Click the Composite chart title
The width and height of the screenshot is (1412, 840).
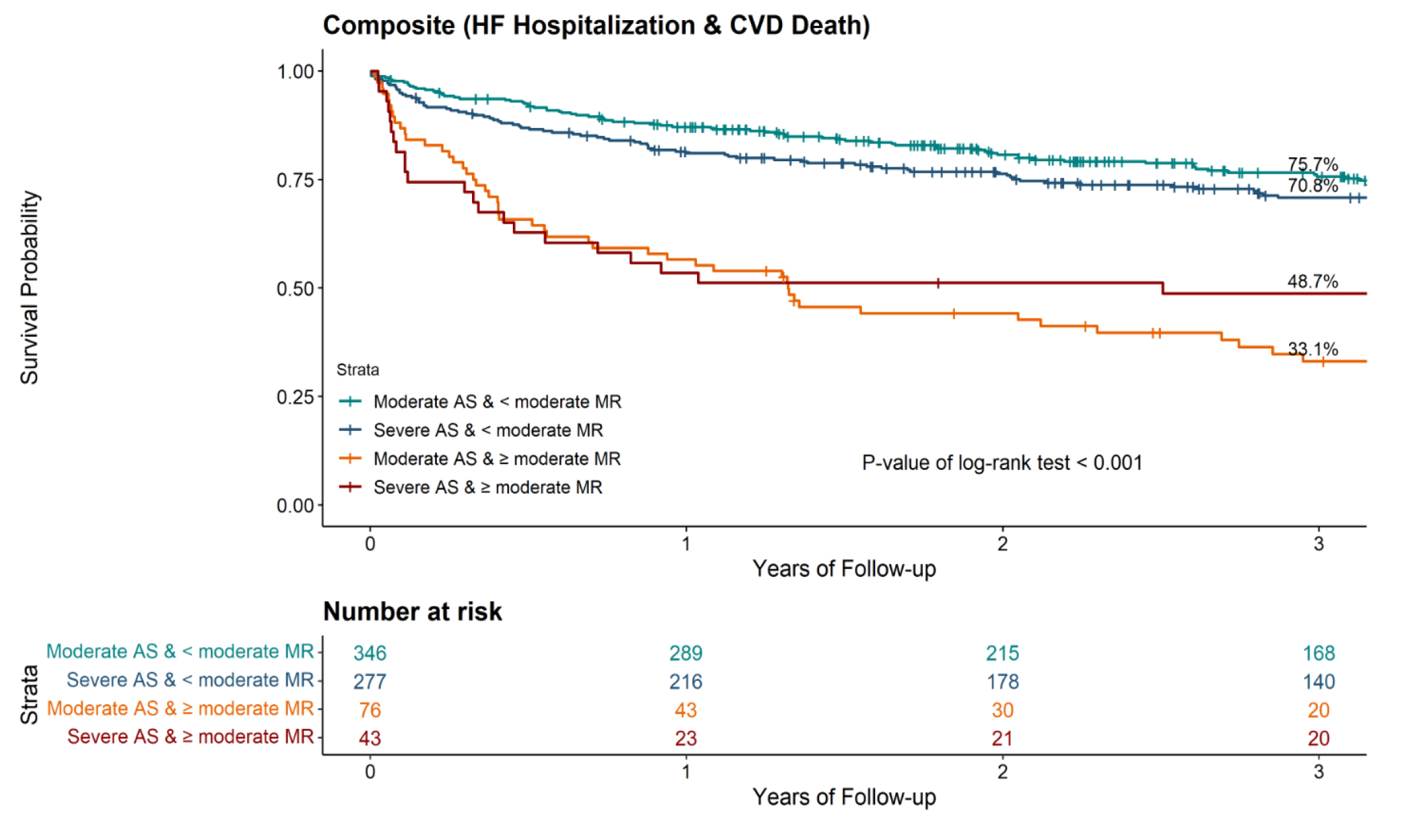(596, 25)
